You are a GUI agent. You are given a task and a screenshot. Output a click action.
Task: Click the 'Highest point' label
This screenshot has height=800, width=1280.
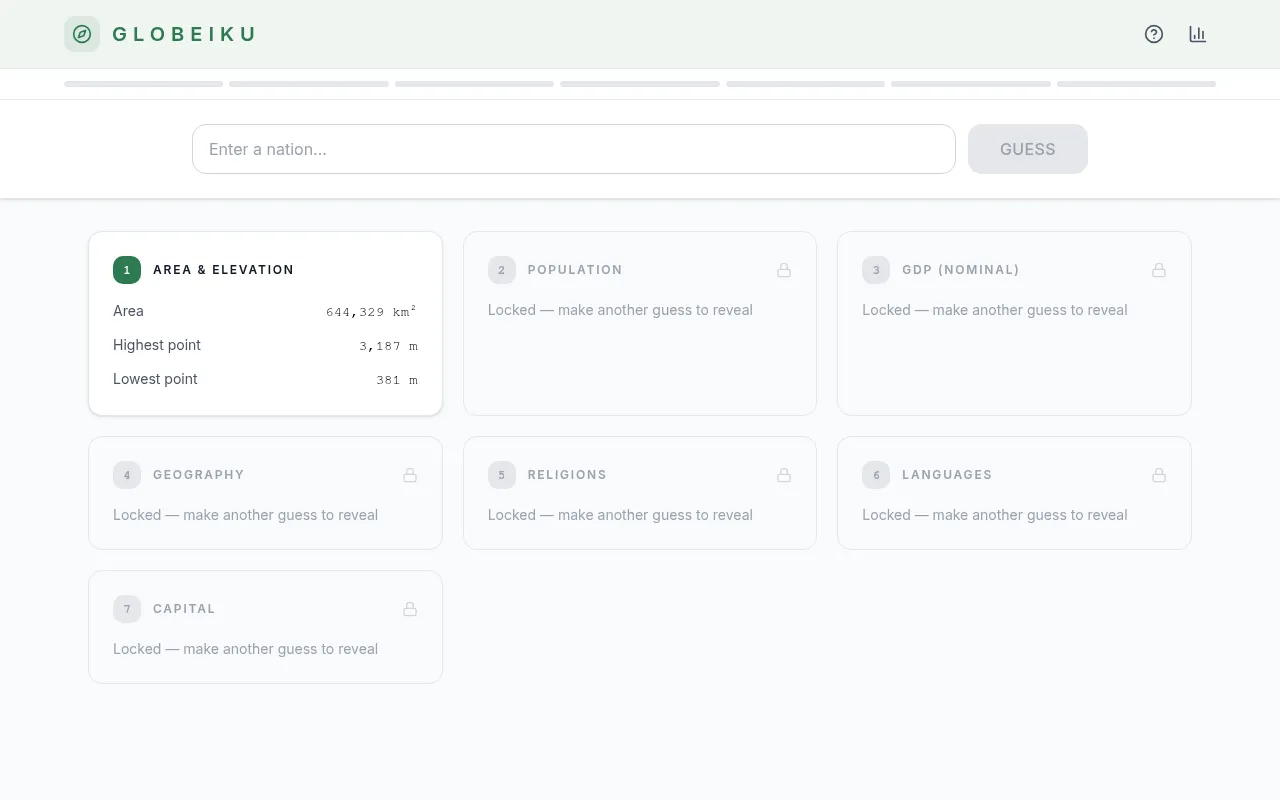coord(157,345)
